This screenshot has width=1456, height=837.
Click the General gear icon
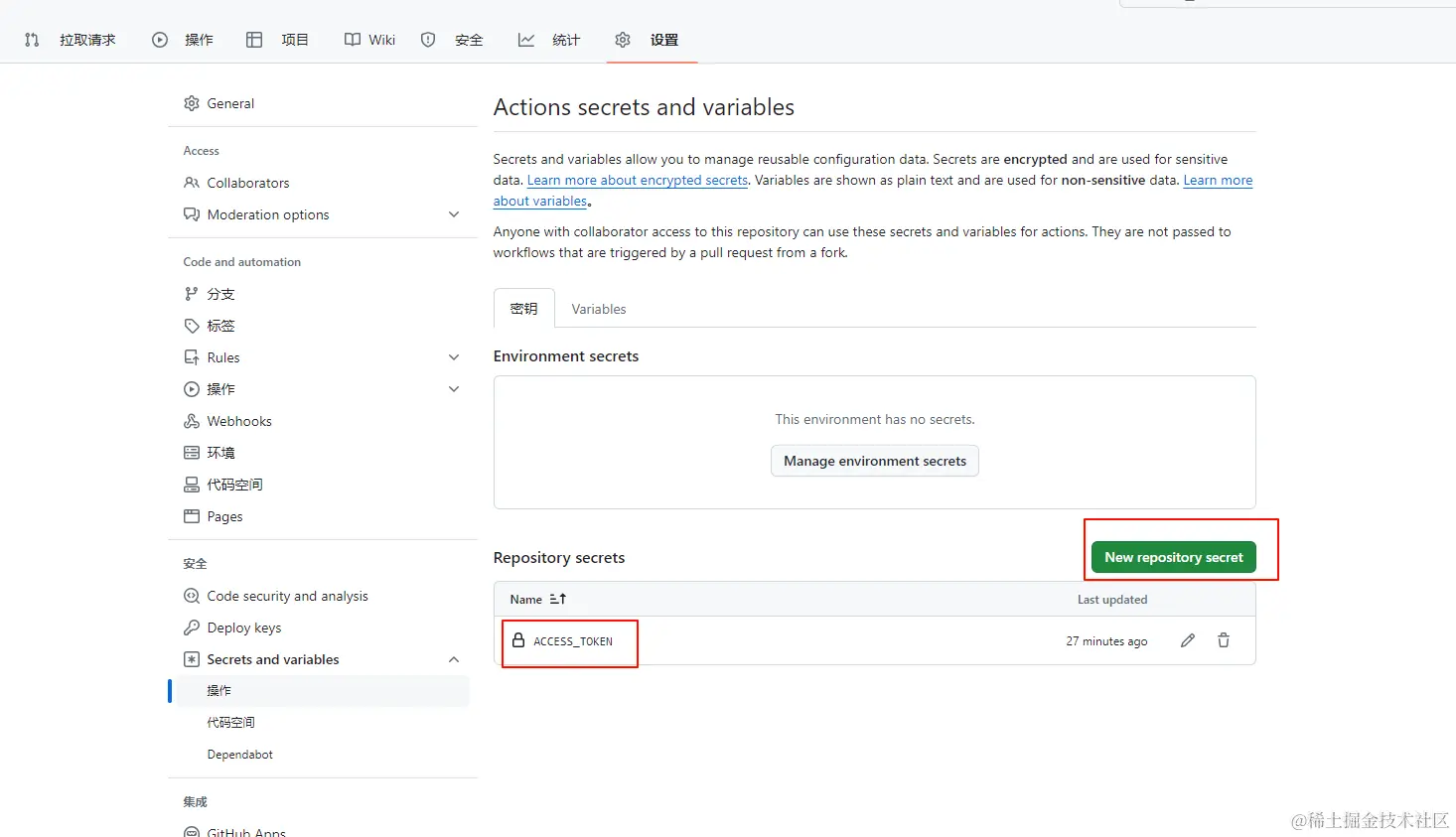point(192,103)
